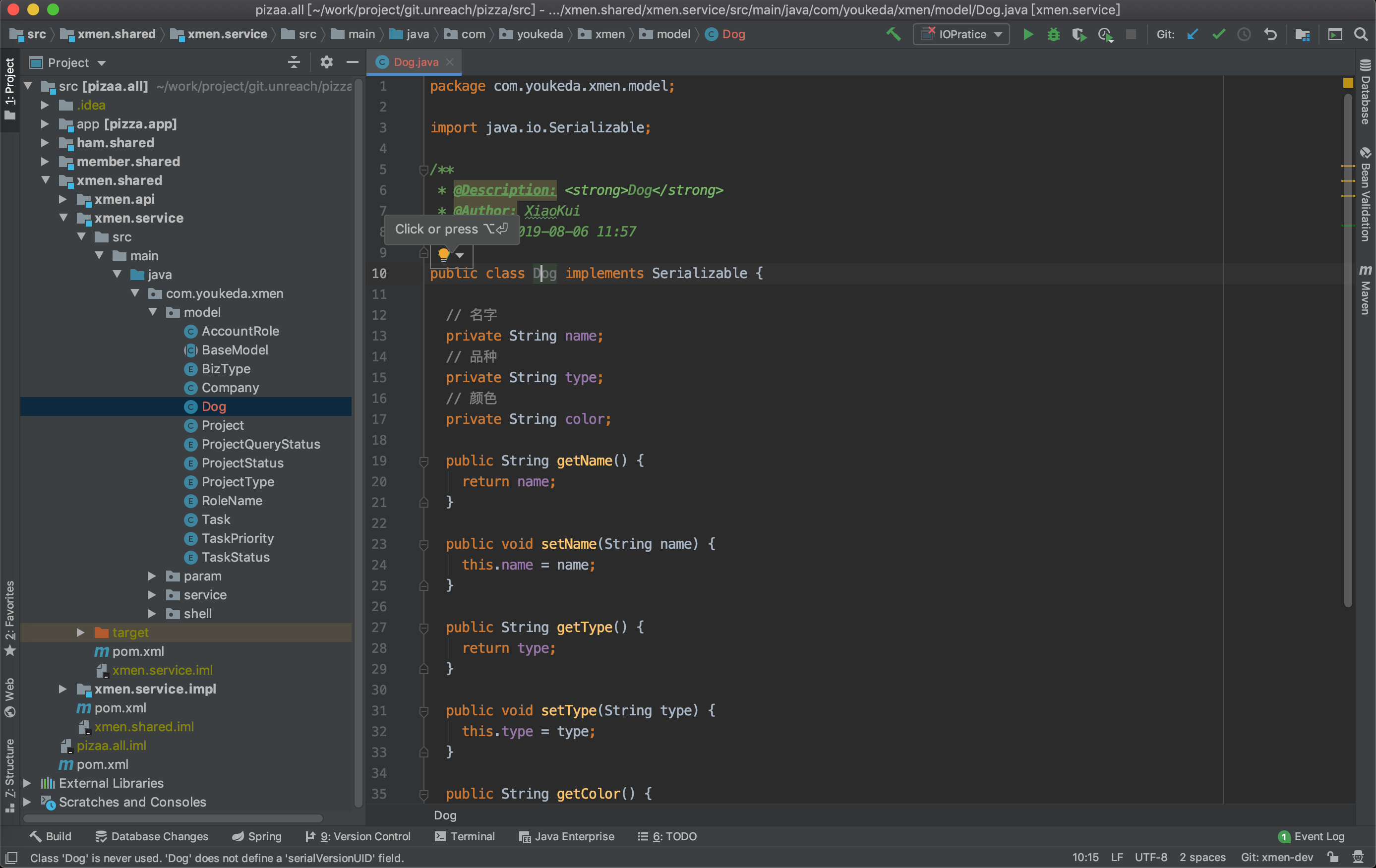Open Search Everywhere magnifier

pyautogui.click(x=1361, y=34)
